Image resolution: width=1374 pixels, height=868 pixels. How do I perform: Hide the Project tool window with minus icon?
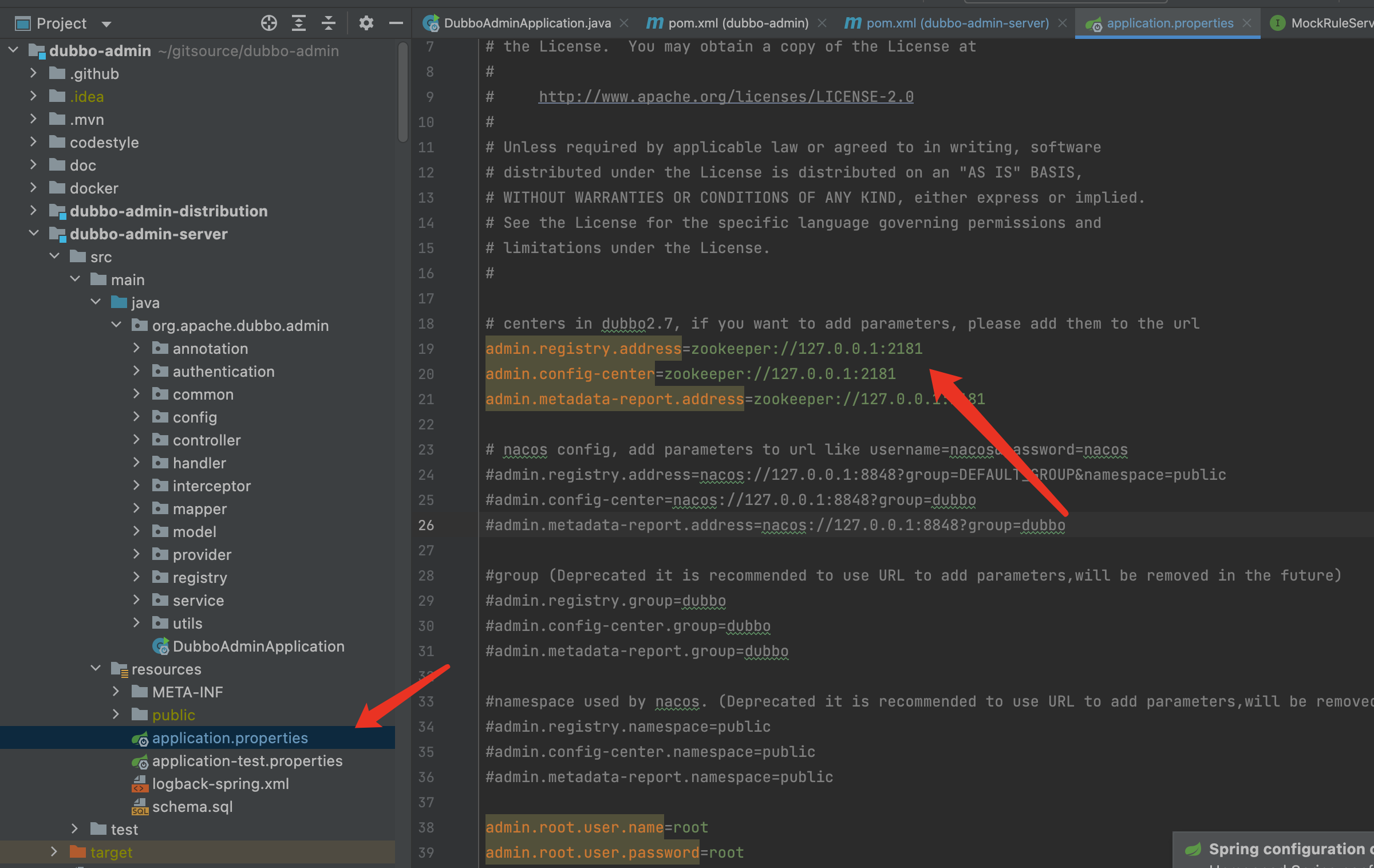pos(396,23)
